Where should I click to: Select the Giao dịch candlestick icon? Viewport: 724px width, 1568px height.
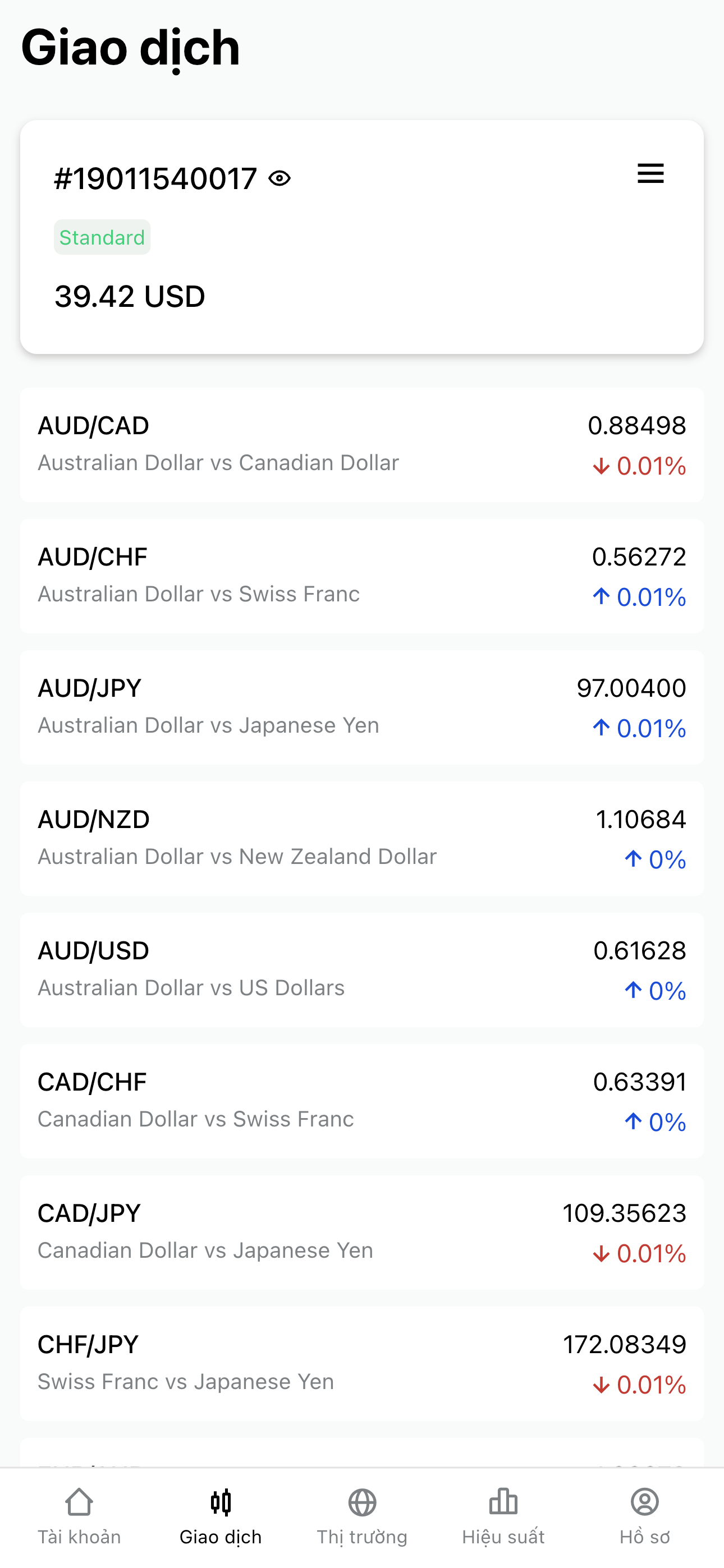221,1502
